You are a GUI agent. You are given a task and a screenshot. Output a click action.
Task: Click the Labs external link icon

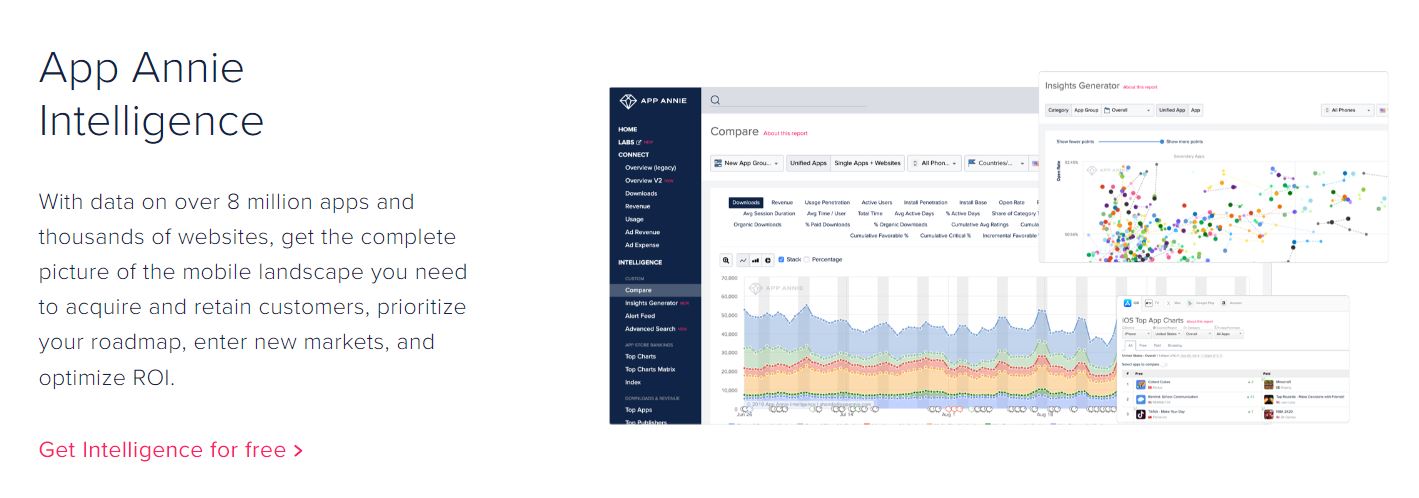[x=640, y=142]
